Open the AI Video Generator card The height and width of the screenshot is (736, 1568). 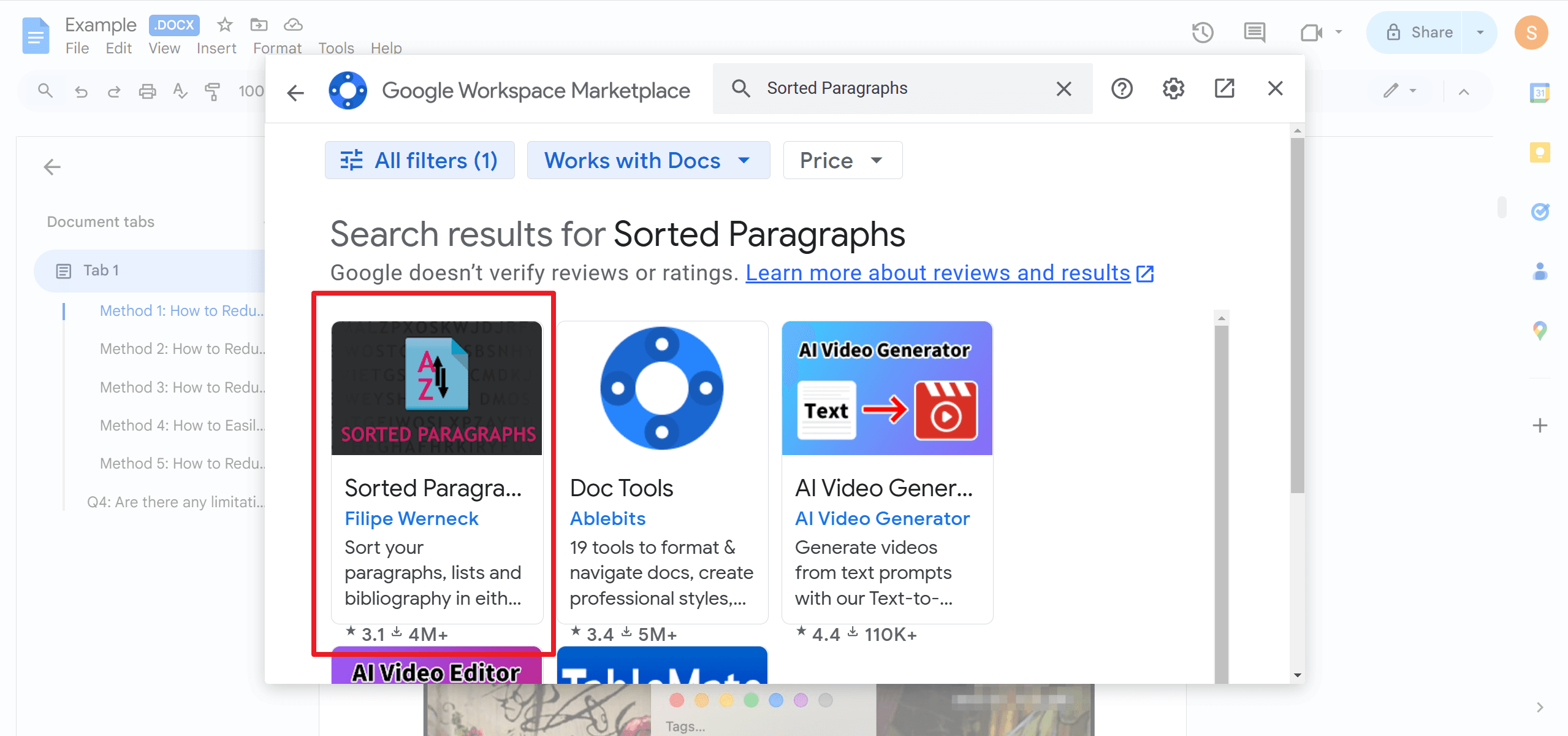click(x=887, y=472)
